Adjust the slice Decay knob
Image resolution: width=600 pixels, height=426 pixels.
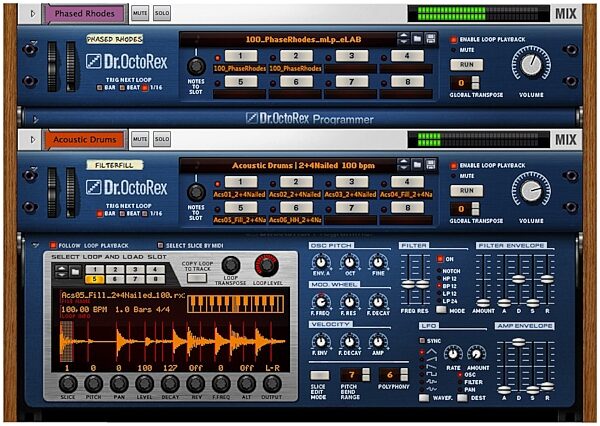(170, 383)
